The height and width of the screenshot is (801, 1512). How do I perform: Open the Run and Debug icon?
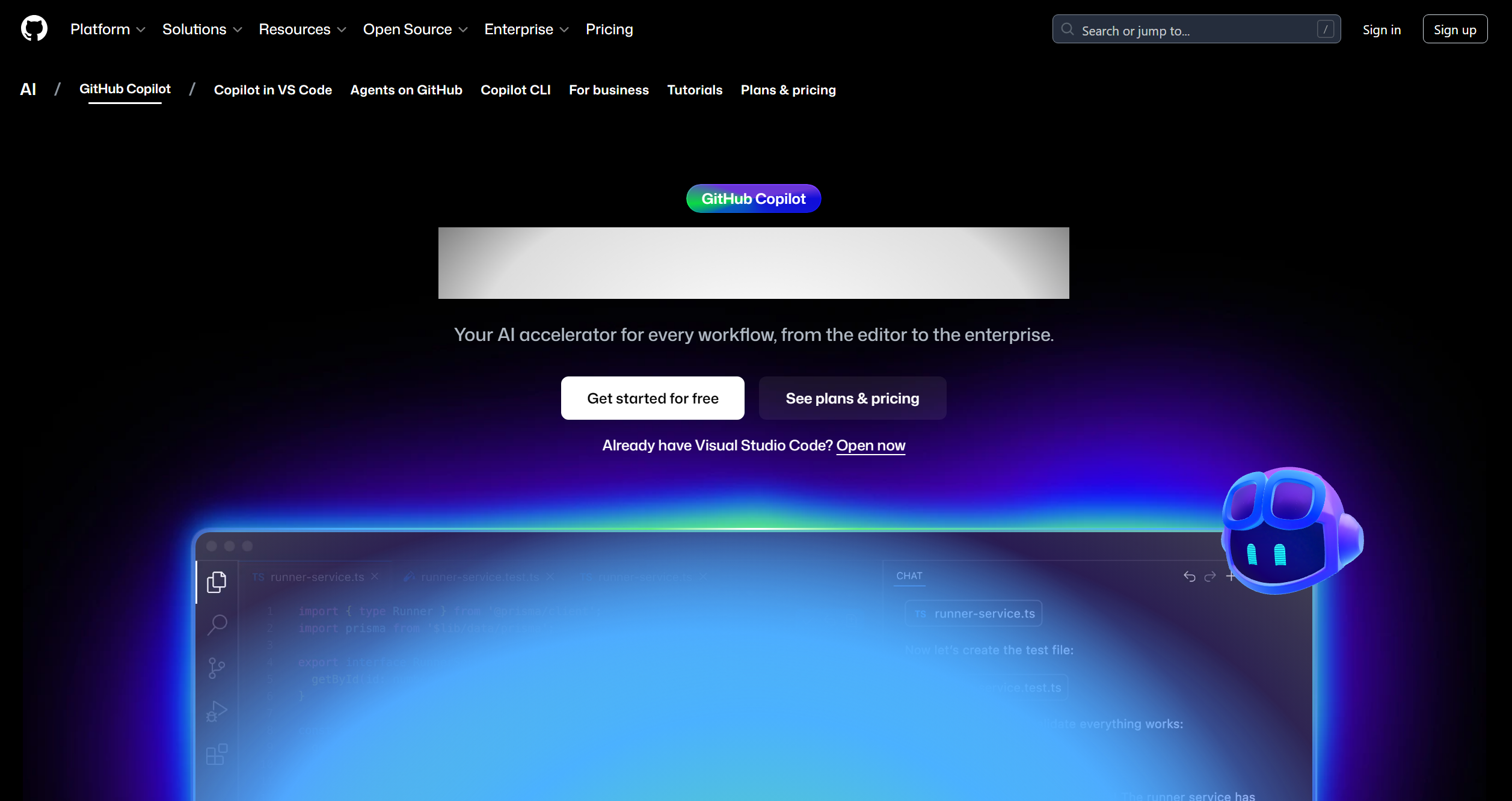[217, 711]
